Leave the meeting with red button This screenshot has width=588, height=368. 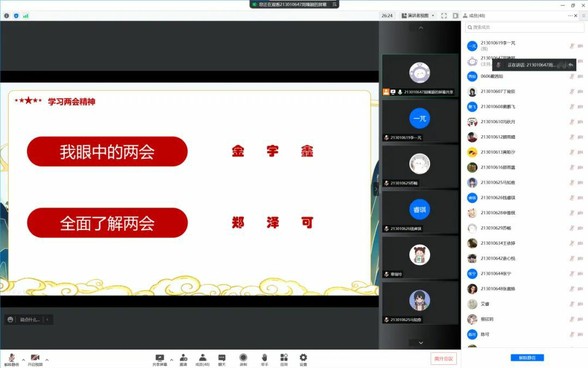click(x=444, y=359)
